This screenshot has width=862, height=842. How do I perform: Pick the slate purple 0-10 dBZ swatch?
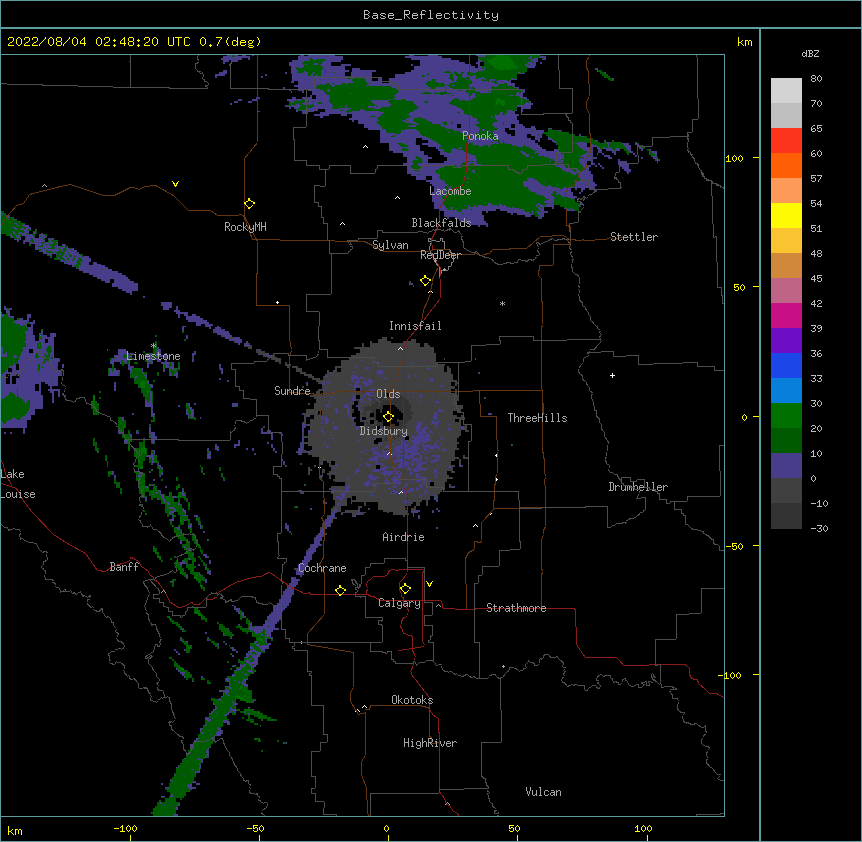point(786,466)
